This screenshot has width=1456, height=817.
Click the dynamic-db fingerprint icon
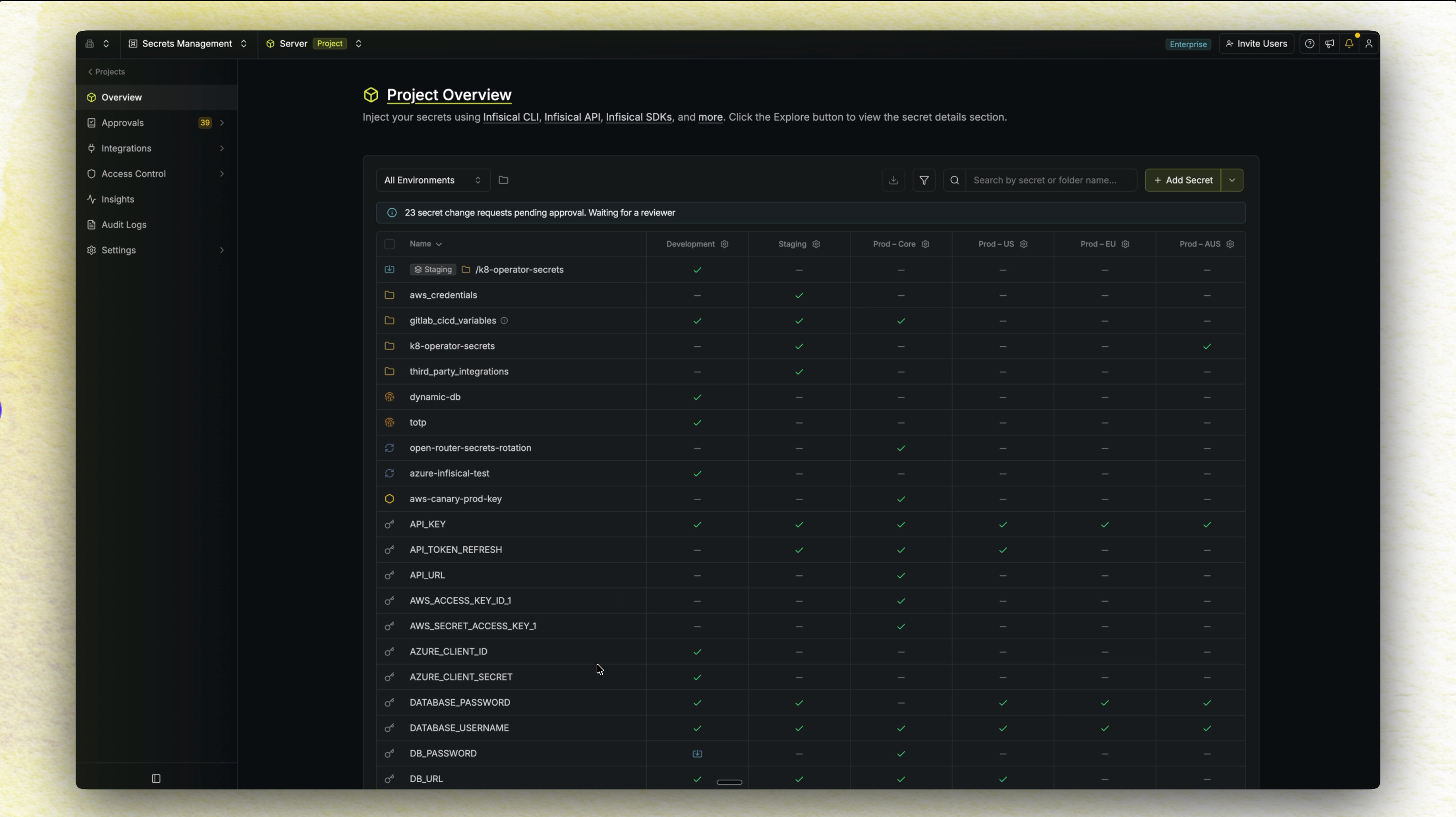point(389,397)
